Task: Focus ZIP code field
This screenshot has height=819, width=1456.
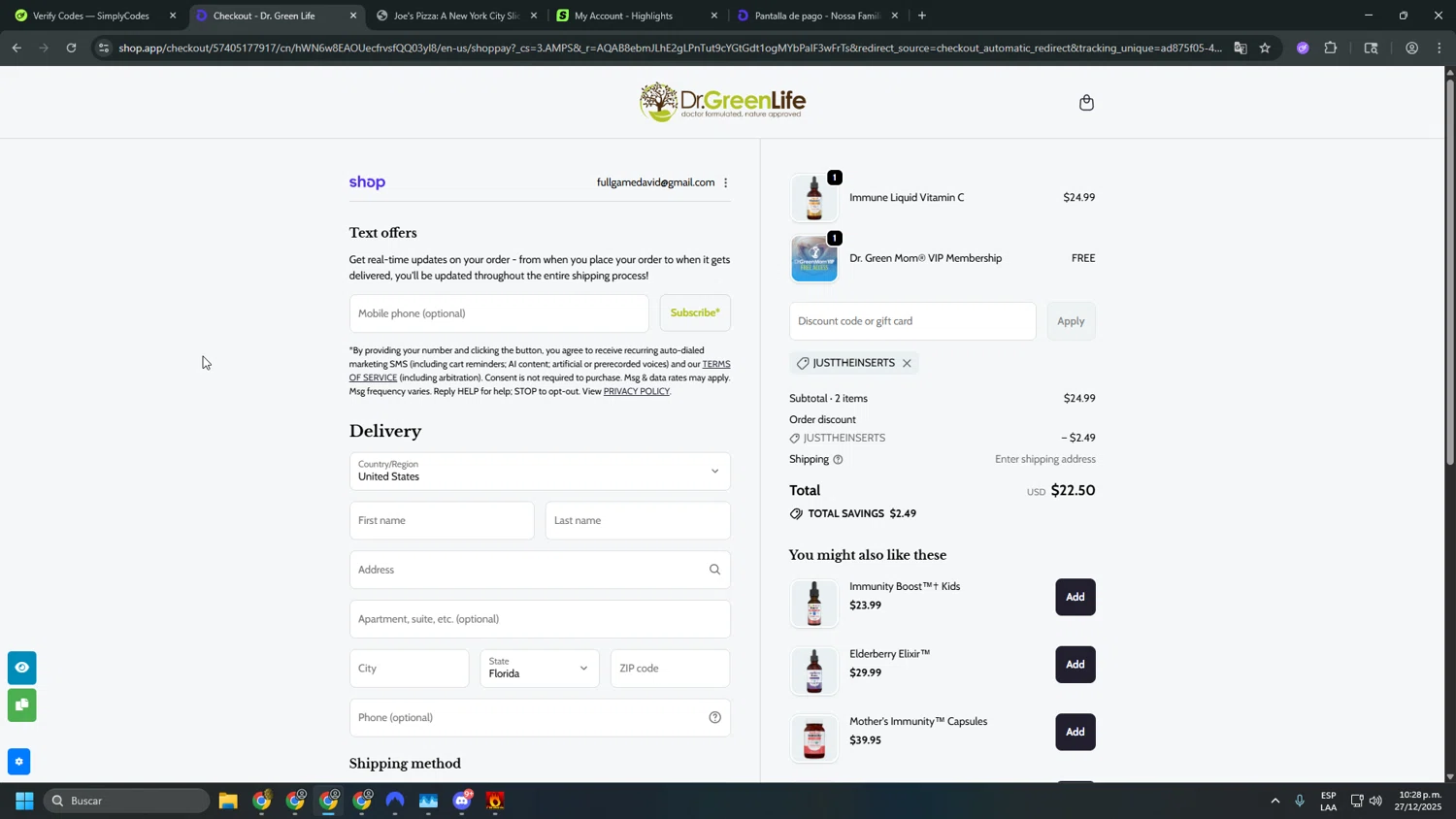Action: coord(670,668)
